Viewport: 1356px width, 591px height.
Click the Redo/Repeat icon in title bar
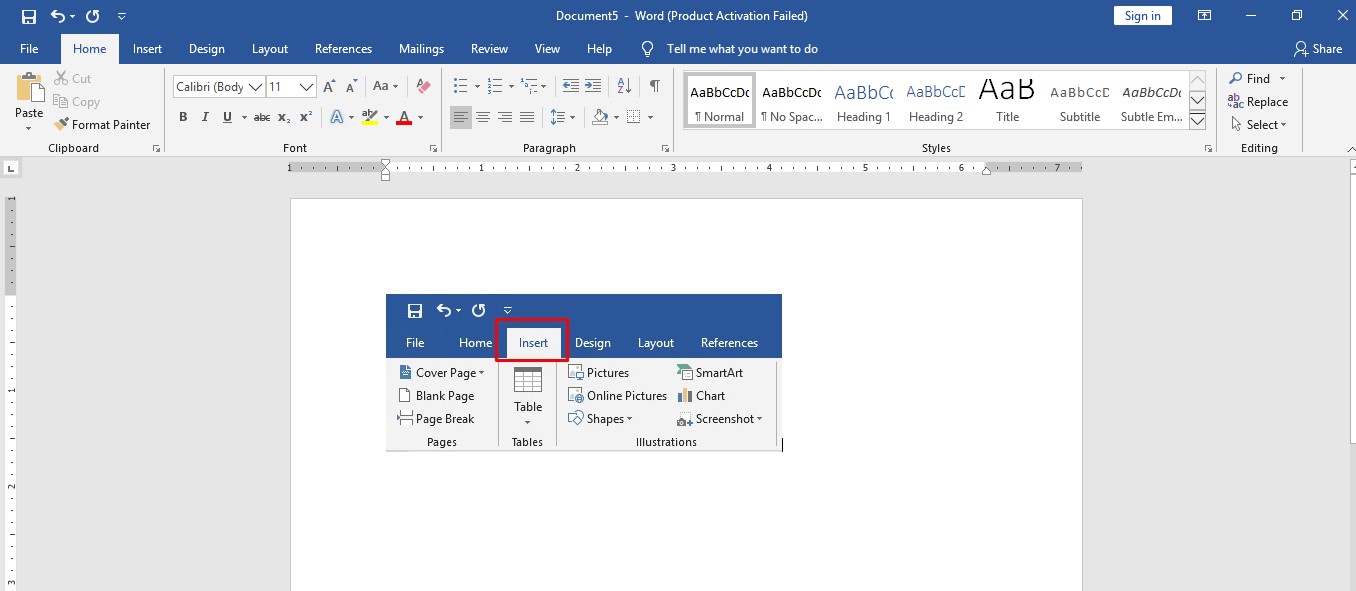click(93, 16)
